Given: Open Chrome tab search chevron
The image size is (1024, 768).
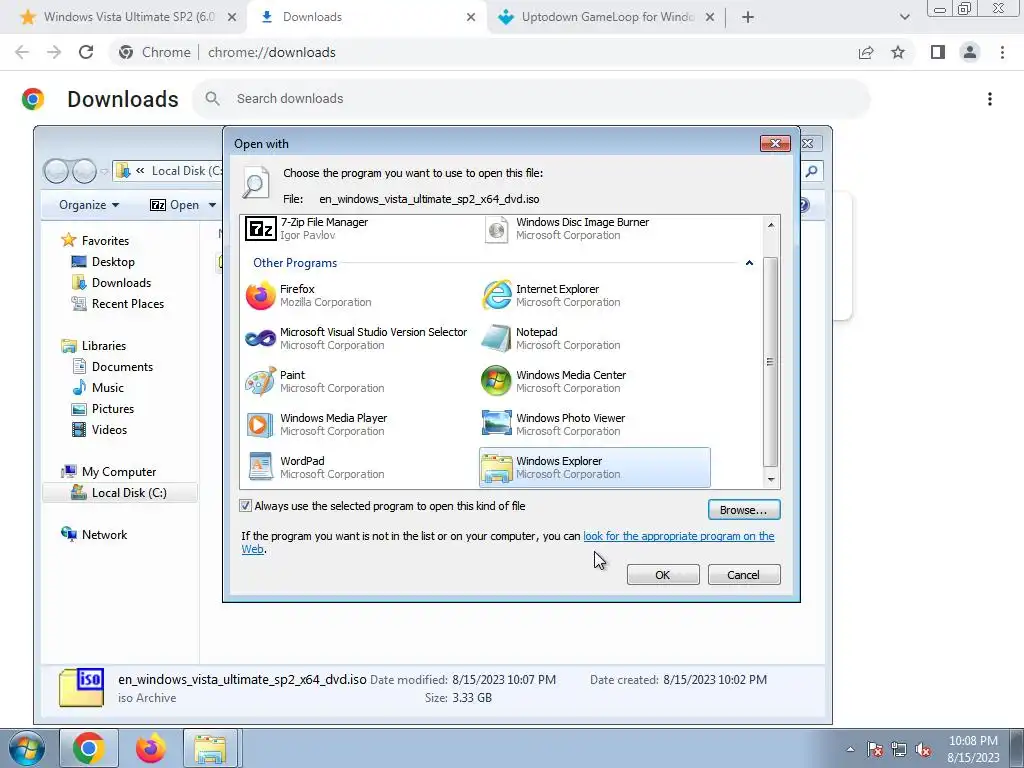Looking at the screenshot, I should tap(904, 17).
